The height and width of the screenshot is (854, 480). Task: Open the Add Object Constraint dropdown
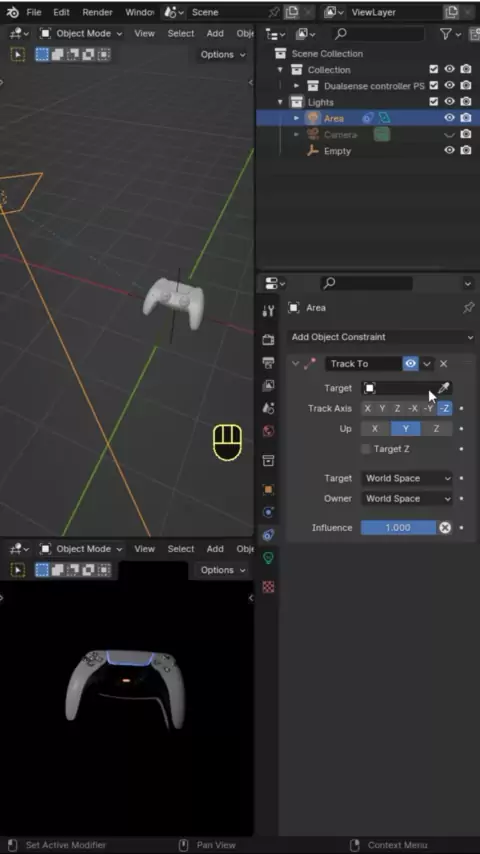coord(382,337)
